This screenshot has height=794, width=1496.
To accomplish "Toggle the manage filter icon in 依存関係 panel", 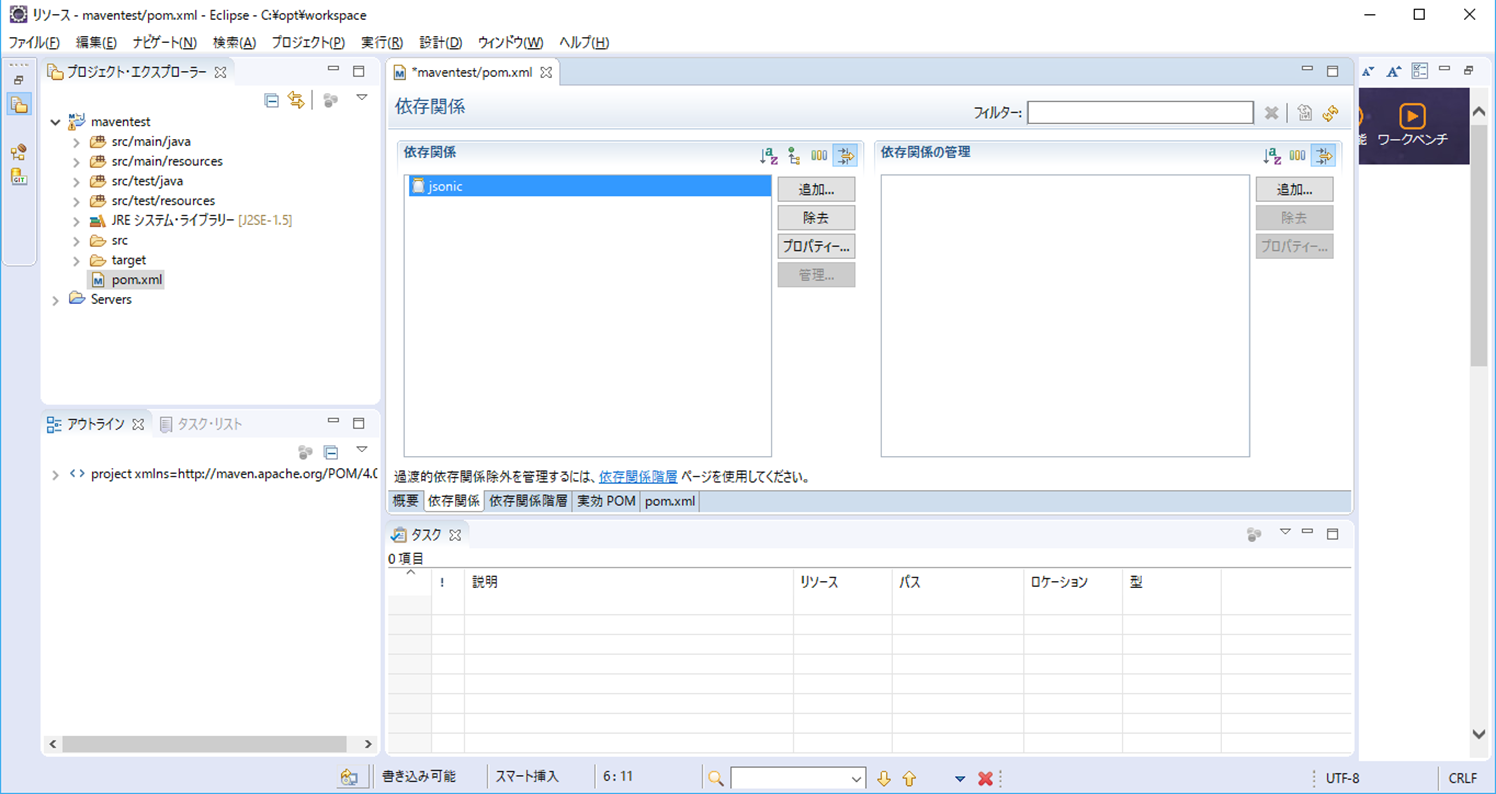I will pos(845,155).
